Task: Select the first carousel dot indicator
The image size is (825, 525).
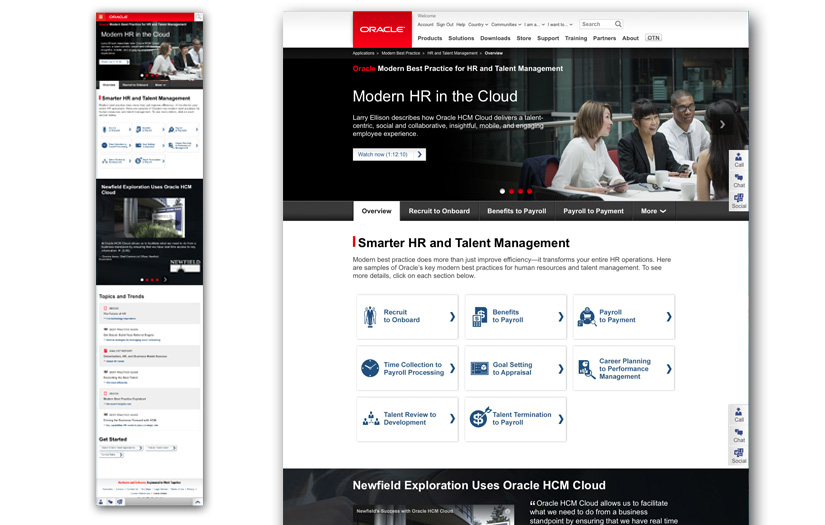Action: 502,191
